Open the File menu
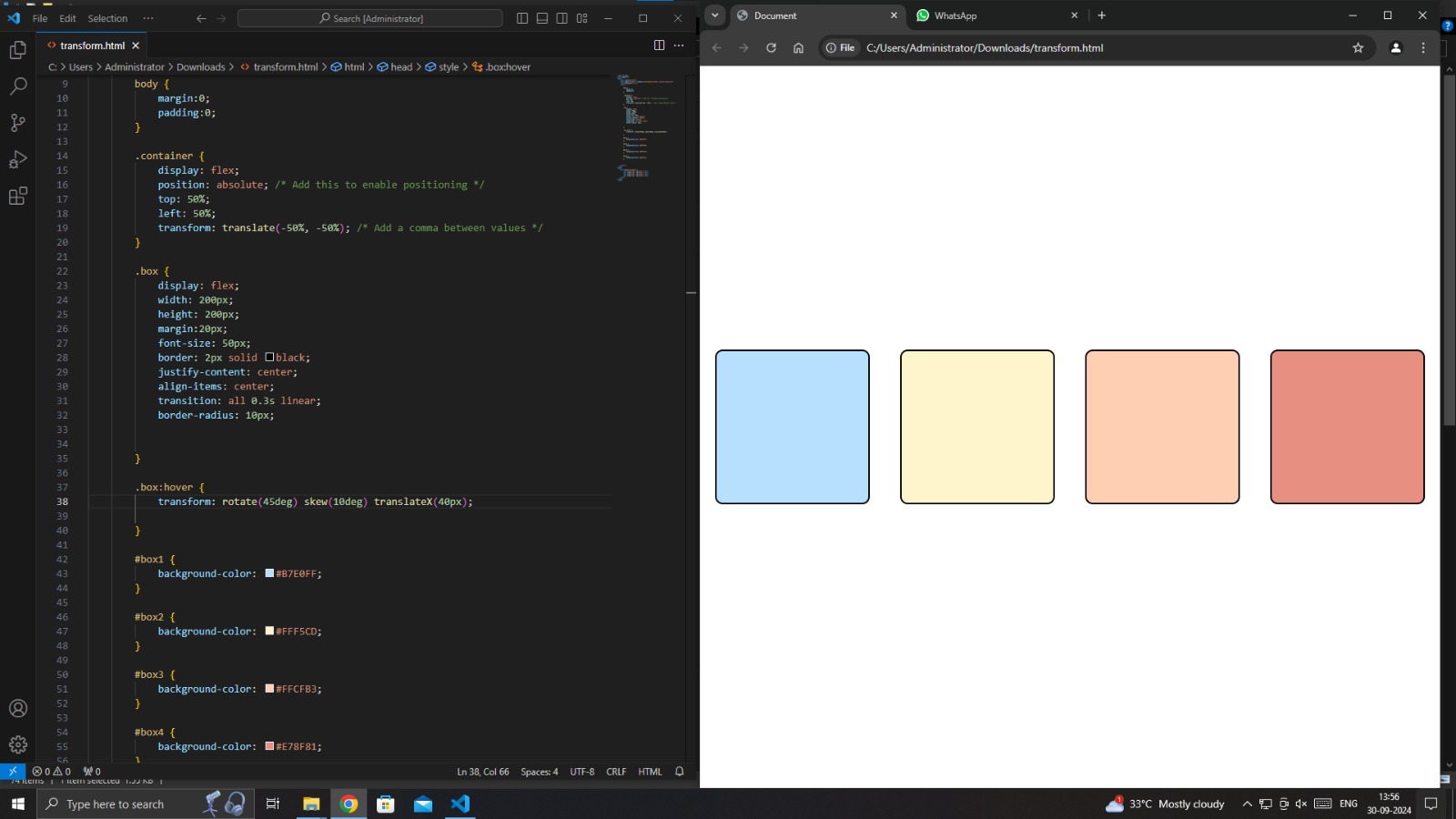 tap(40, 18)
